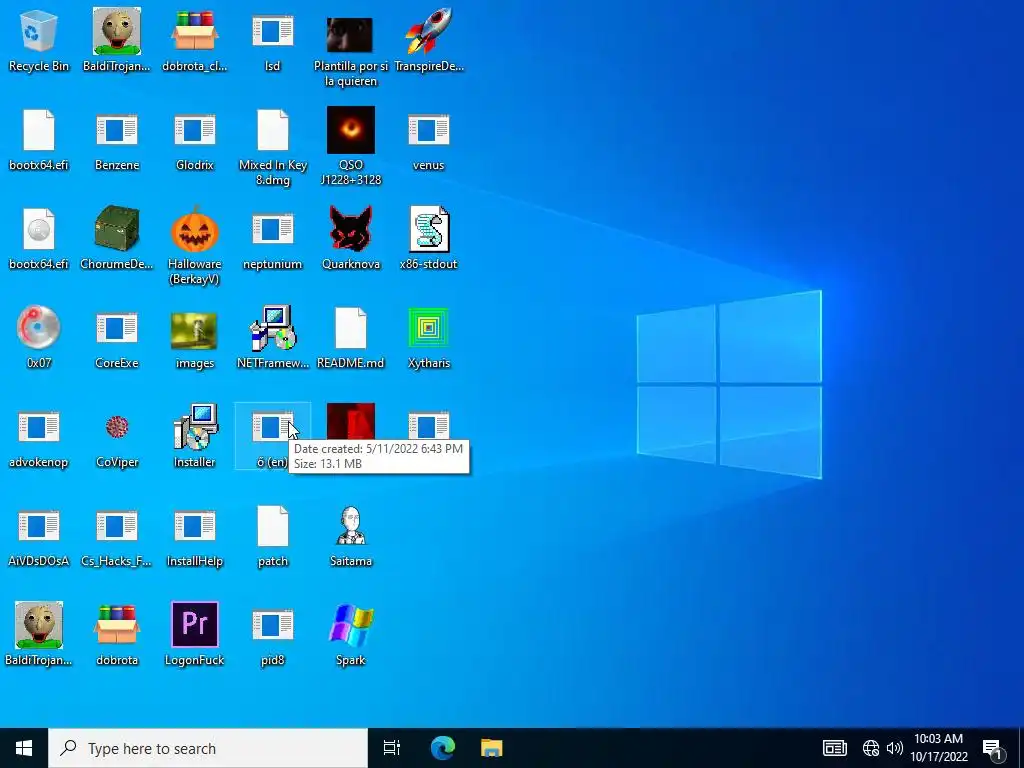Open Task View from the taskbar
This screenshot has height=768, width=1024.
click(391, 748)
